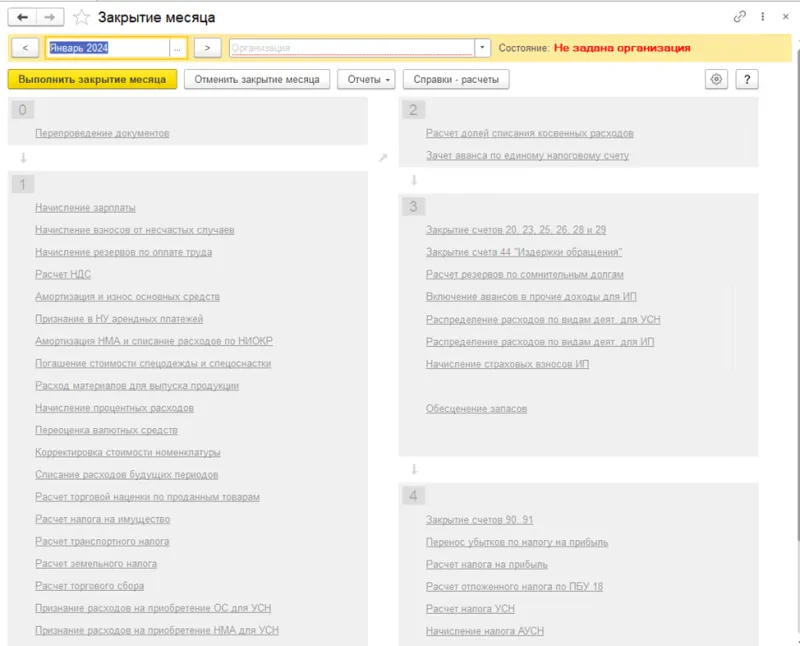800x646 pixels.
Task: Expand the Организация dropdown list
Action: click(483, 48)
